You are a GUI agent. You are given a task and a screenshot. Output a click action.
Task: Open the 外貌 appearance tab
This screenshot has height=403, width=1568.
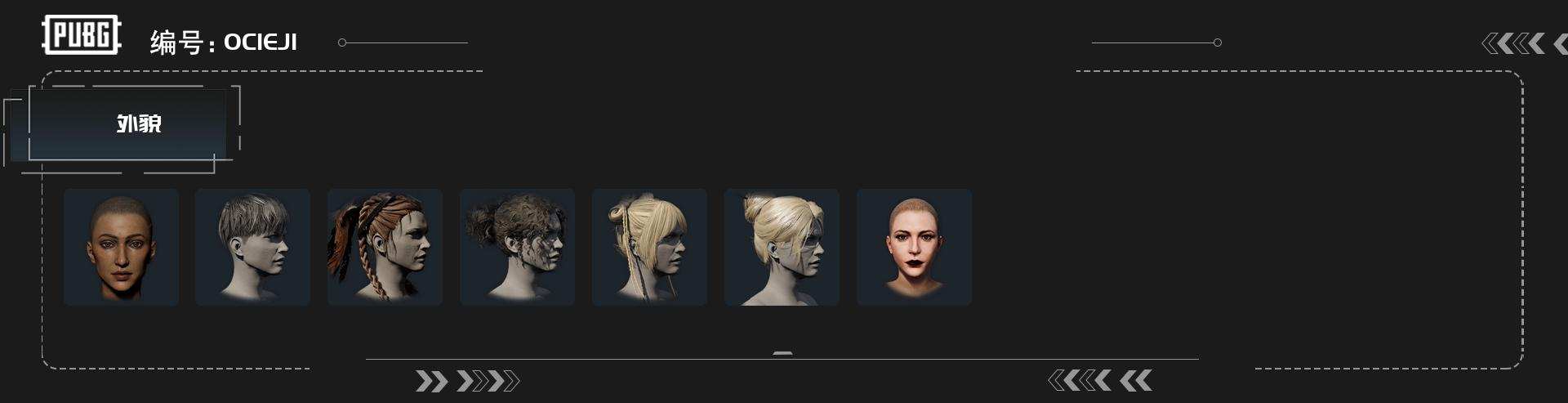pos(127,124)
